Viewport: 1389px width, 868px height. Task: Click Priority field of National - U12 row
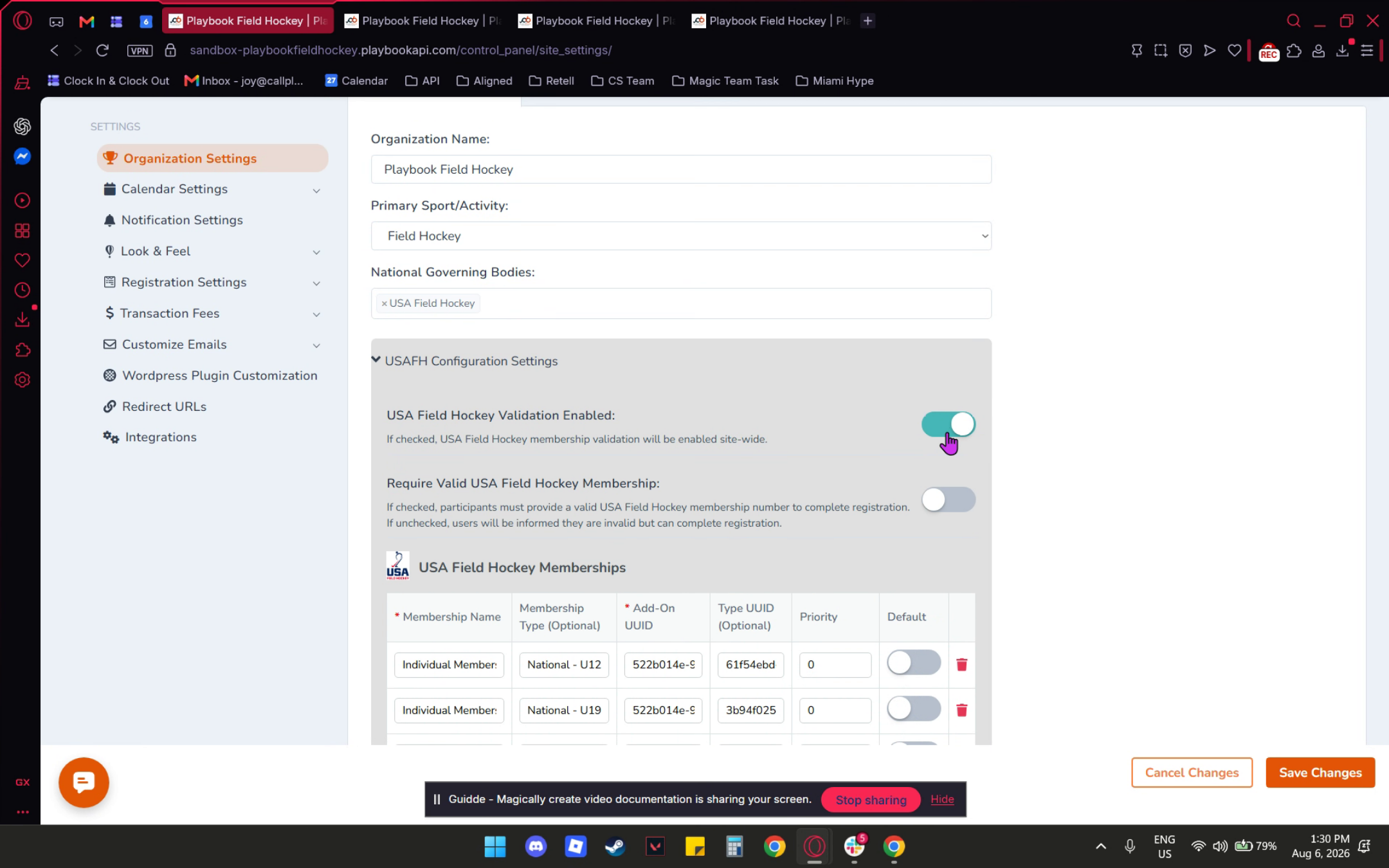point(835,665)
